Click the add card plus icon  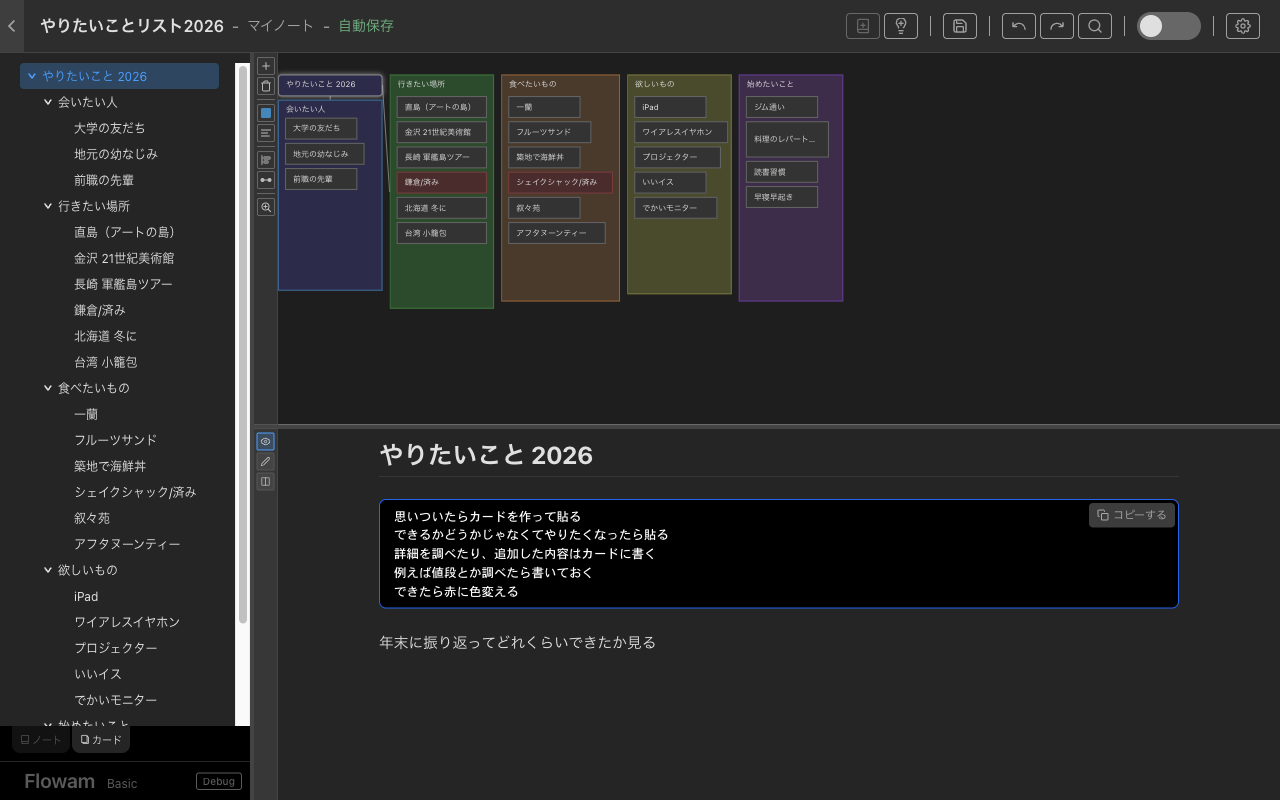[x=266, y=66]
